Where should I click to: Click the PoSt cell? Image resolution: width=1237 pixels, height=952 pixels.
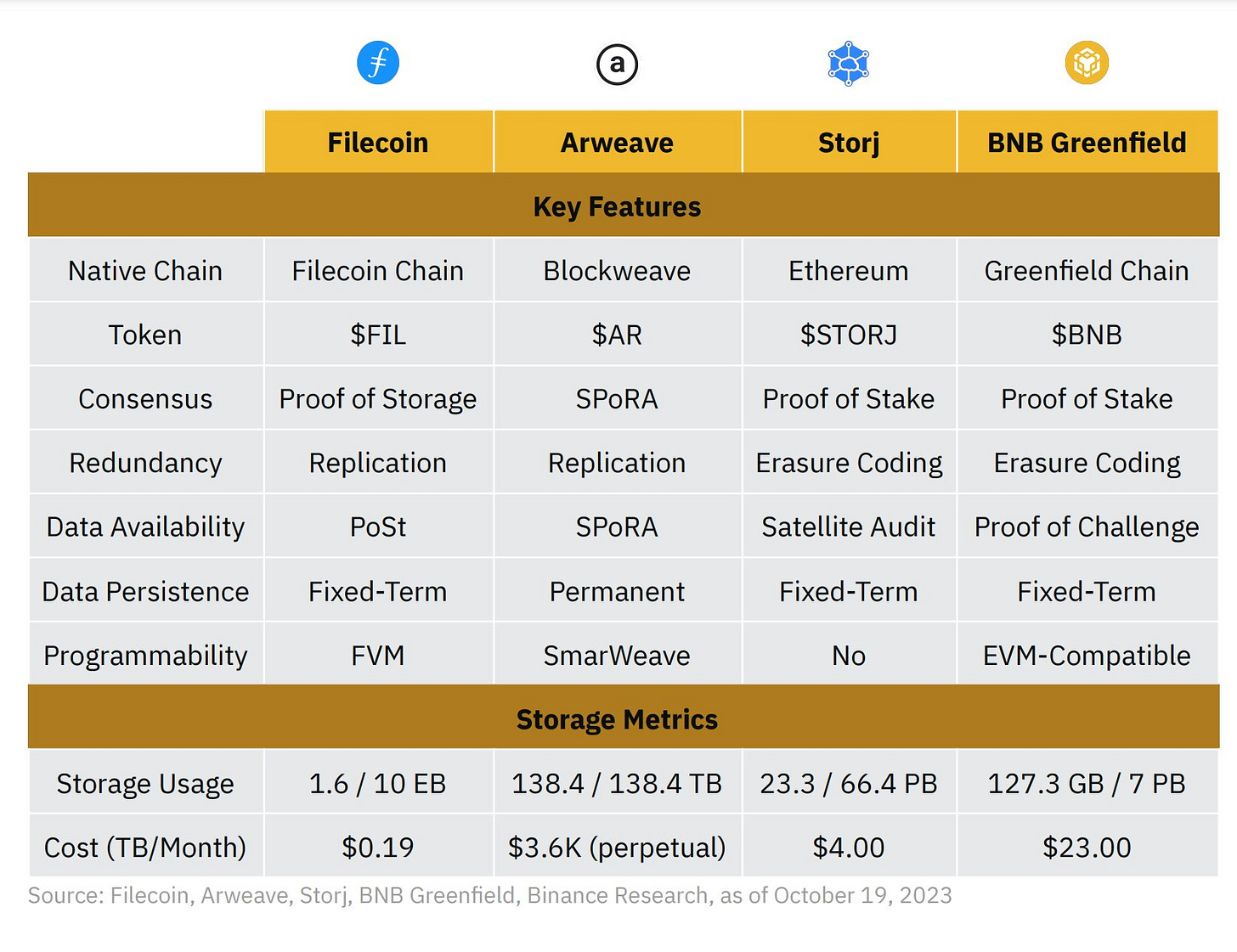pos(379,527)
